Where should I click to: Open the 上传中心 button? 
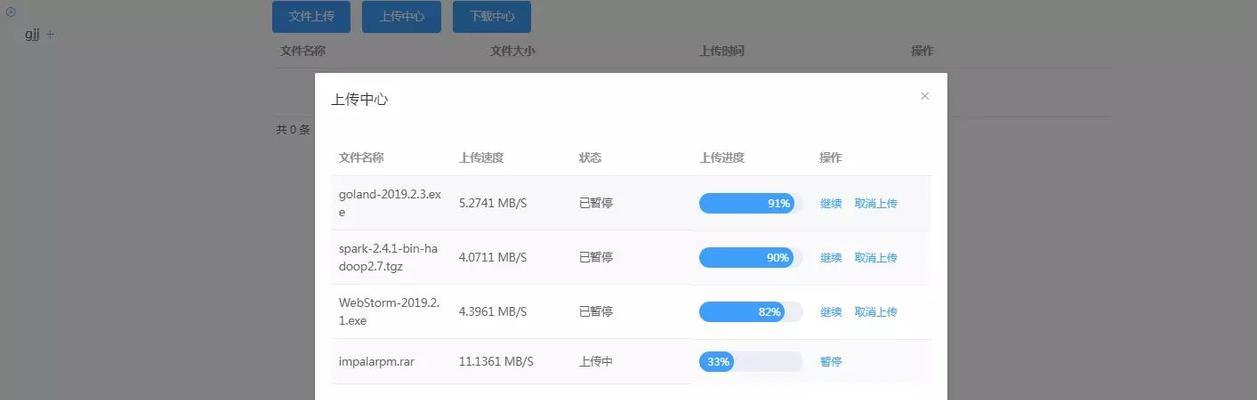[401, 17]
